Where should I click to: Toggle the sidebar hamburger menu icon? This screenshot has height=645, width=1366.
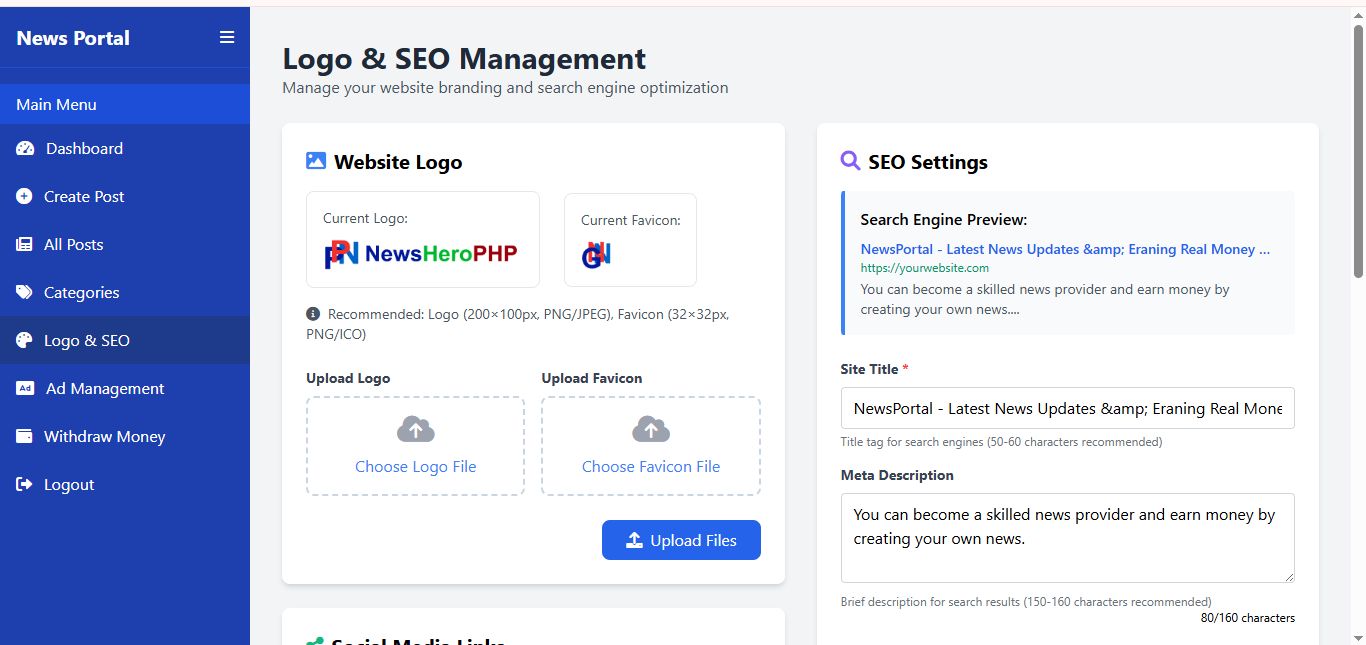tap(227, 38)
